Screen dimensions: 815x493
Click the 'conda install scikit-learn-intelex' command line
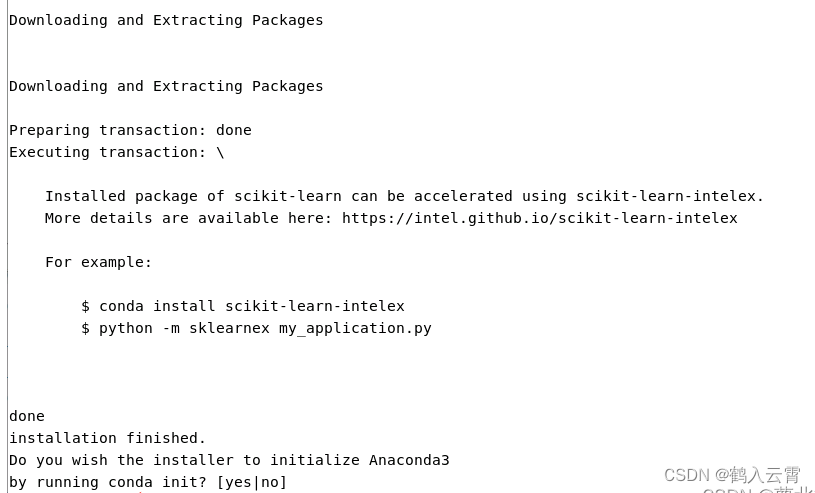pyautogui.click(x=243, y=306)
